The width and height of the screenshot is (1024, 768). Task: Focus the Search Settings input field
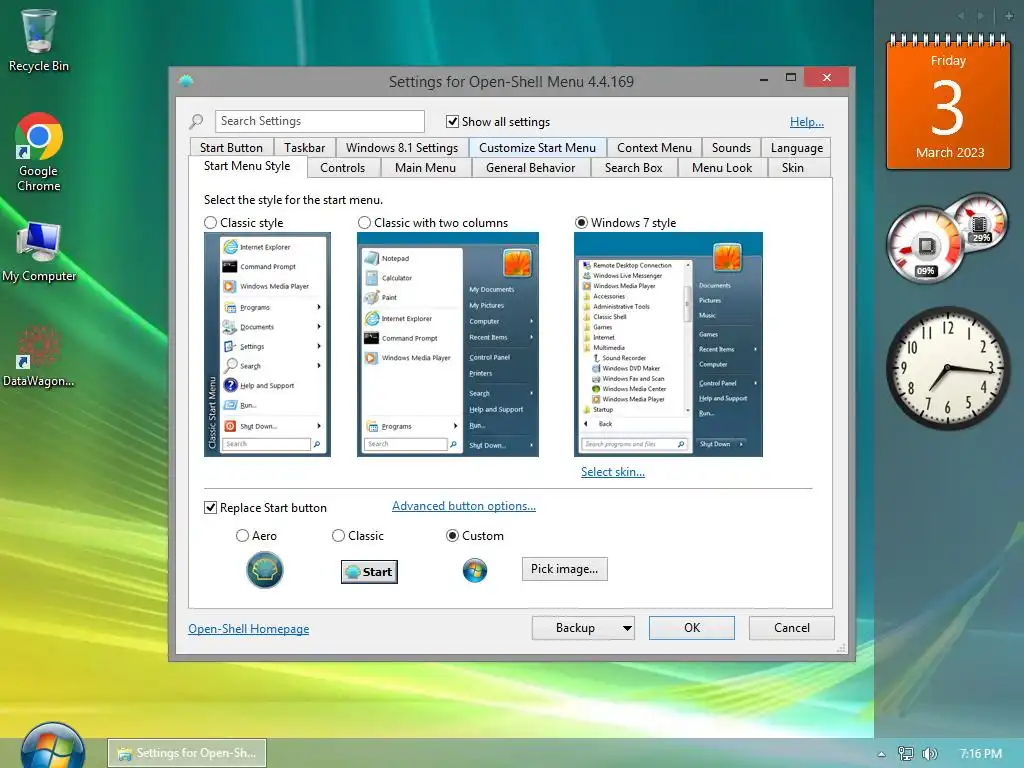coord(319,121)
